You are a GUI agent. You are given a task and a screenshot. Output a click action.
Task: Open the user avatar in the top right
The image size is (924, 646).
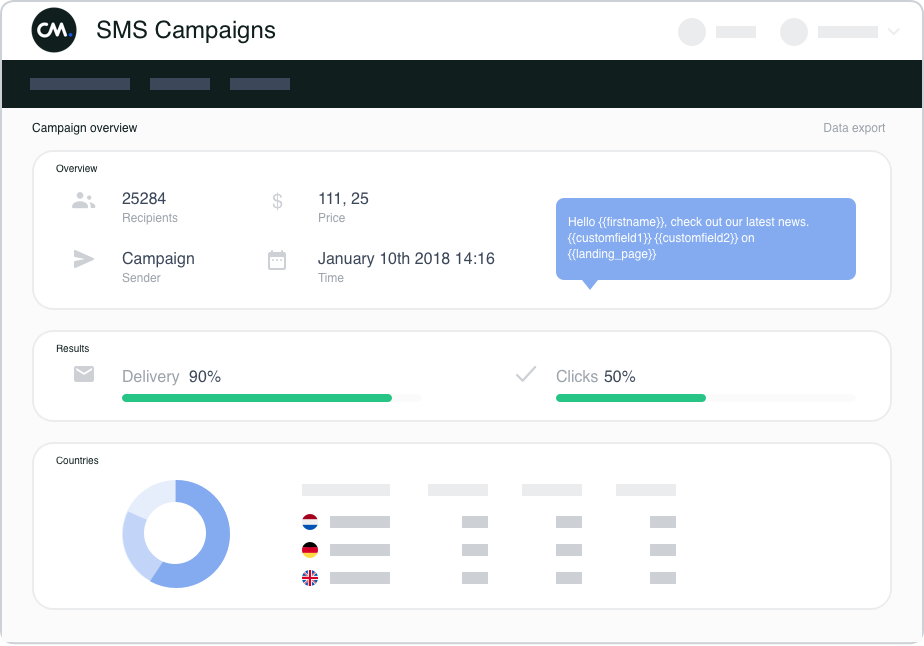point(793,32)
